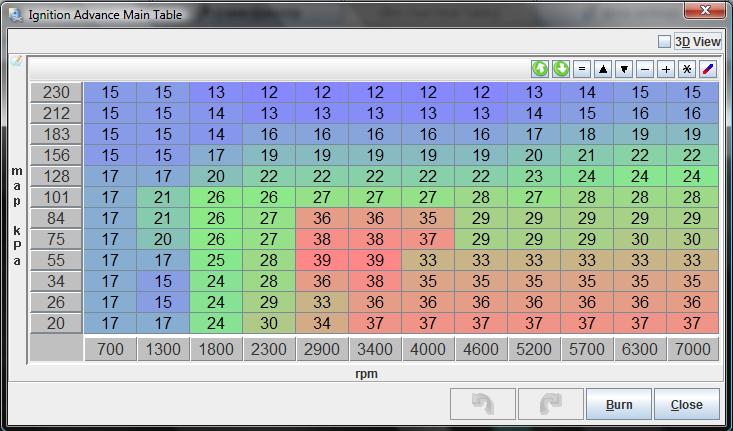Select cell 39 at 55 kPa, 2900 rpm
Screen dimensions: 733x431
[322, 260]
